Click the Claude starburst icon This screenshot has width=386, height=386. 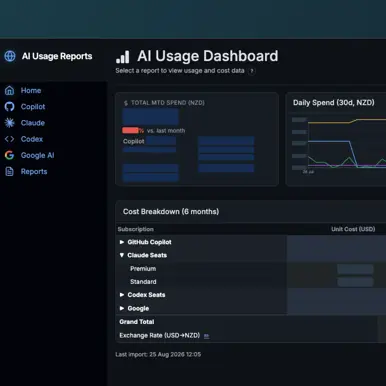(x=10, y=123)
